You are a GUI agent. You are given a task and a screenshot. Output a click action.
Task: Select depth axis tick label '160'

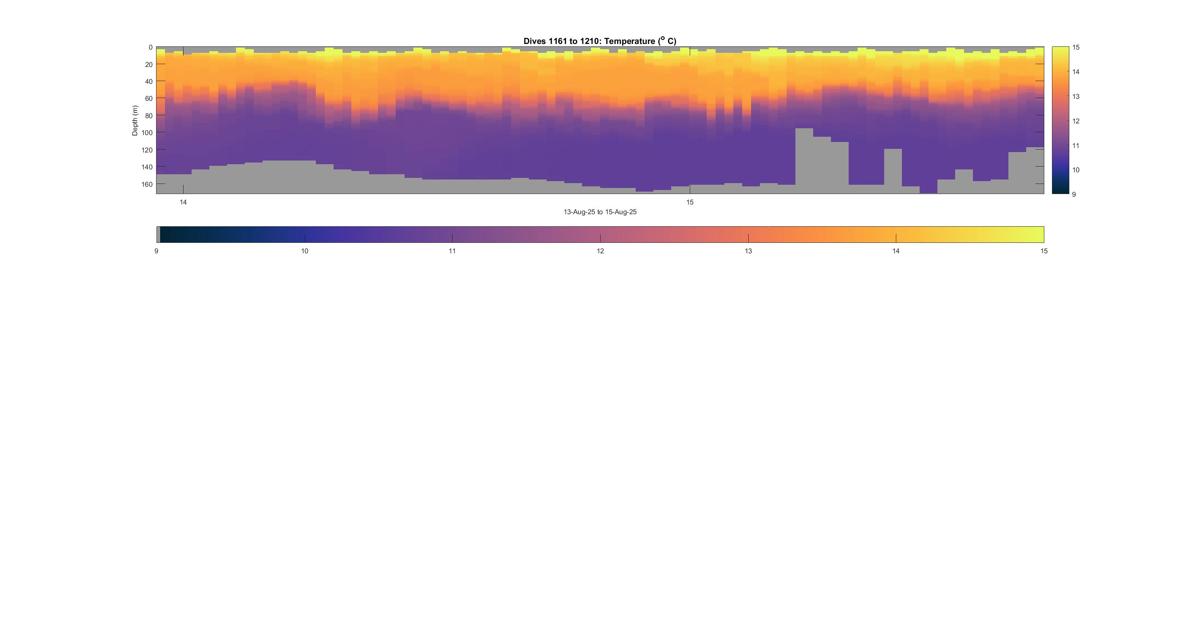pyautogui.click(x=147, y=183)
